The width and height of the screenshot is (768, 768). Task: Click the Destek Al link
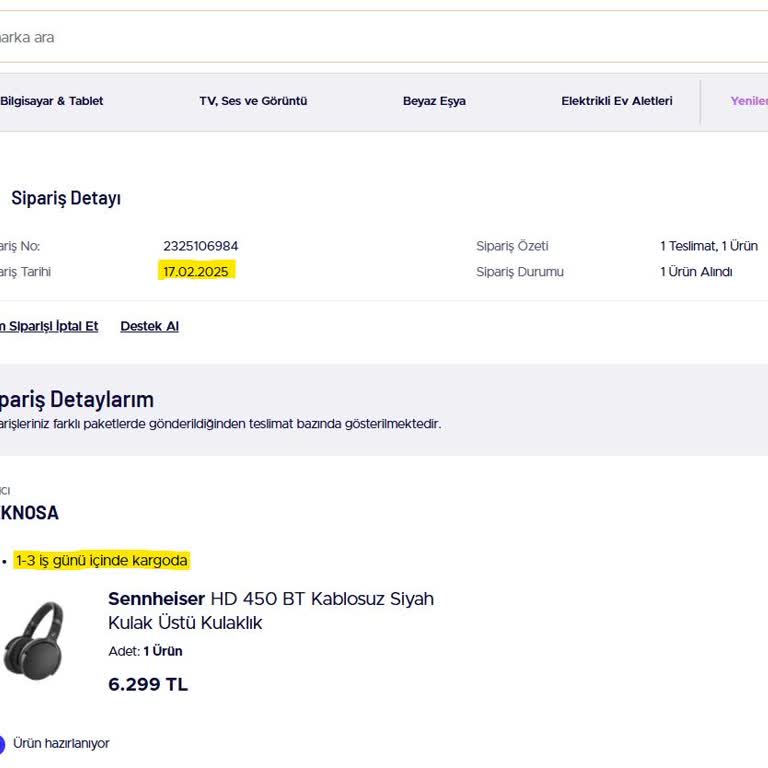(149, 326)
